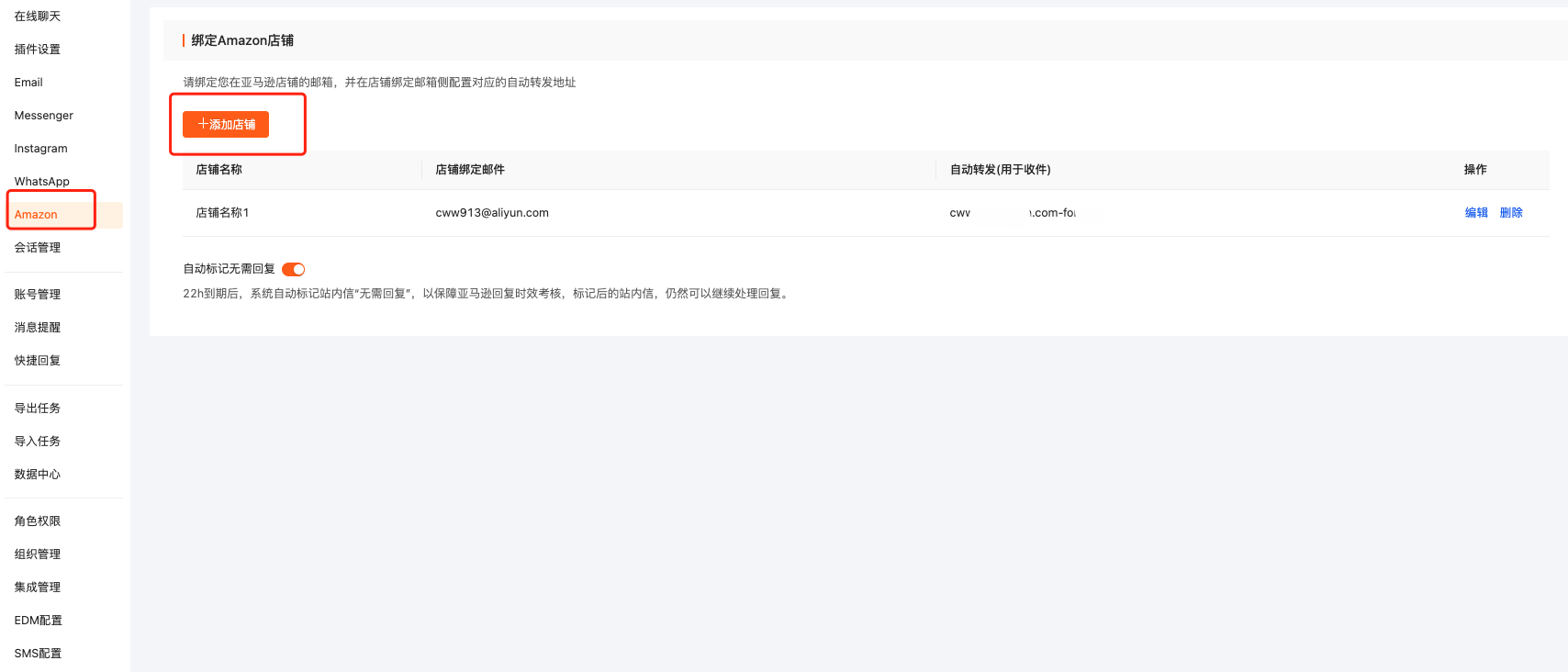Open 会话管理 in sidebar
This screenshot has width=1568, height=672.
[38, 248]
